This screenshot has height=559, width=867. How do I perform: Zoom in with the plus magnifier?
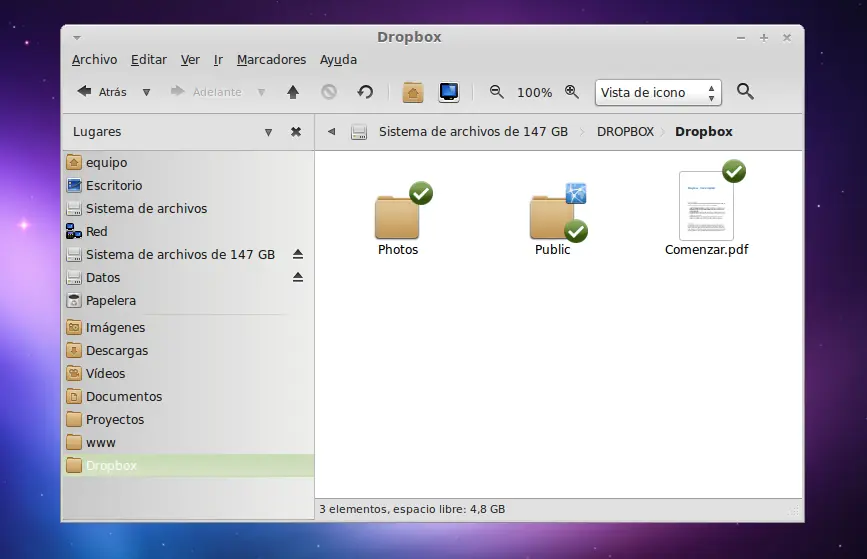[x=572, y=92]
